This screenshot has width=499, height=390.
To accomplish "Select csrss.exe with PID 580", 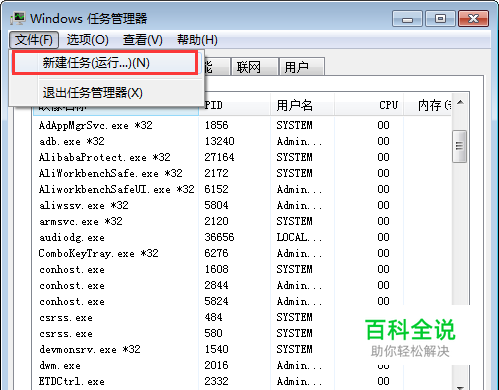I will (66, 333).
